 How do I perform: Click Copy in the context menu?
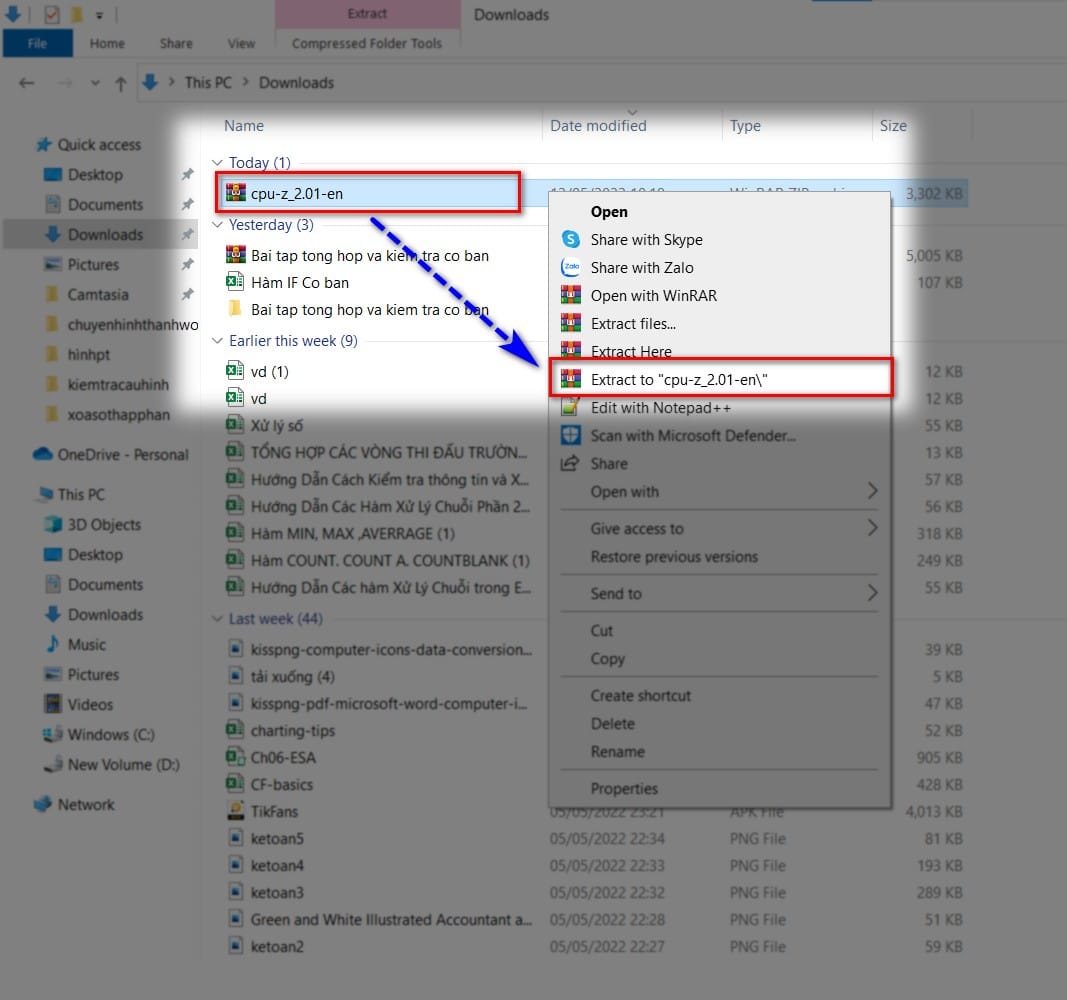[608, 659]
